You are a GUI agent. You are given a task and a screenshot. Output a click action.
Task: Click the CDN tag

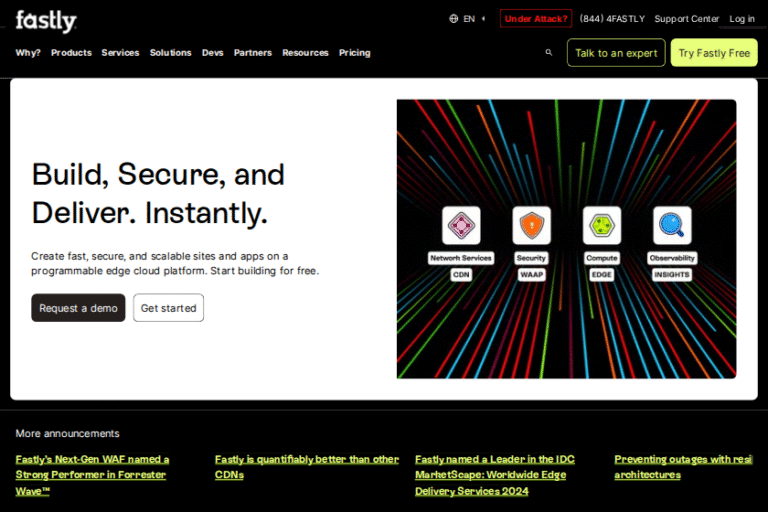[x=461, y=274]
